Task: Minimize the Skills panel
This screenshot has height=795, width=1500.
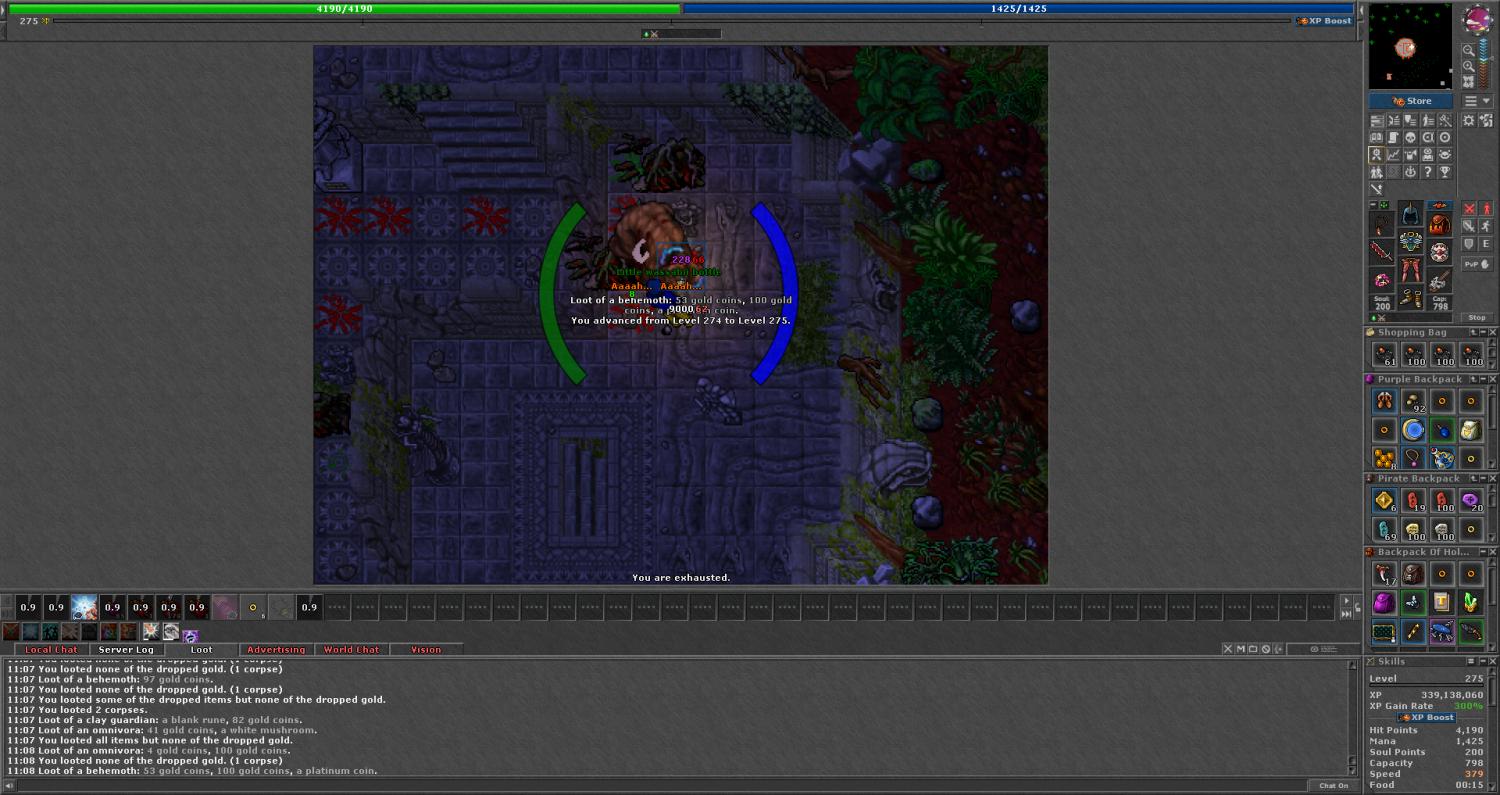Action: 1483,661
